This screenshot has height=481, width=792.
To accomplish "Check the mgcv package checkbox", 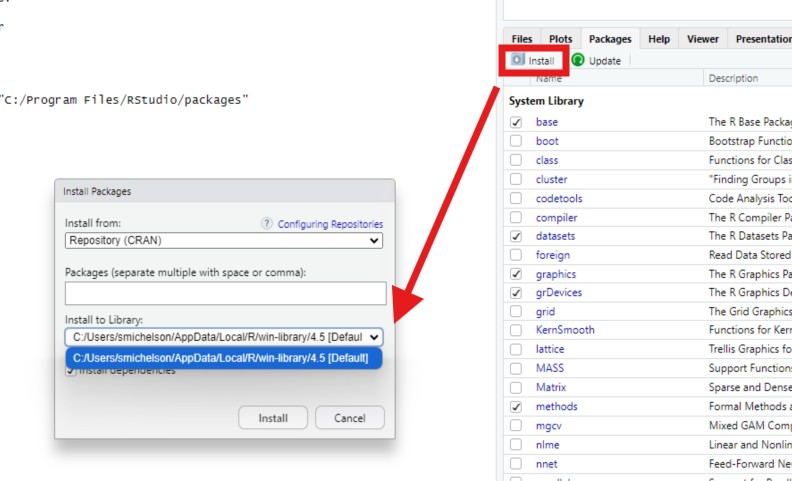I will pos(516,425).
